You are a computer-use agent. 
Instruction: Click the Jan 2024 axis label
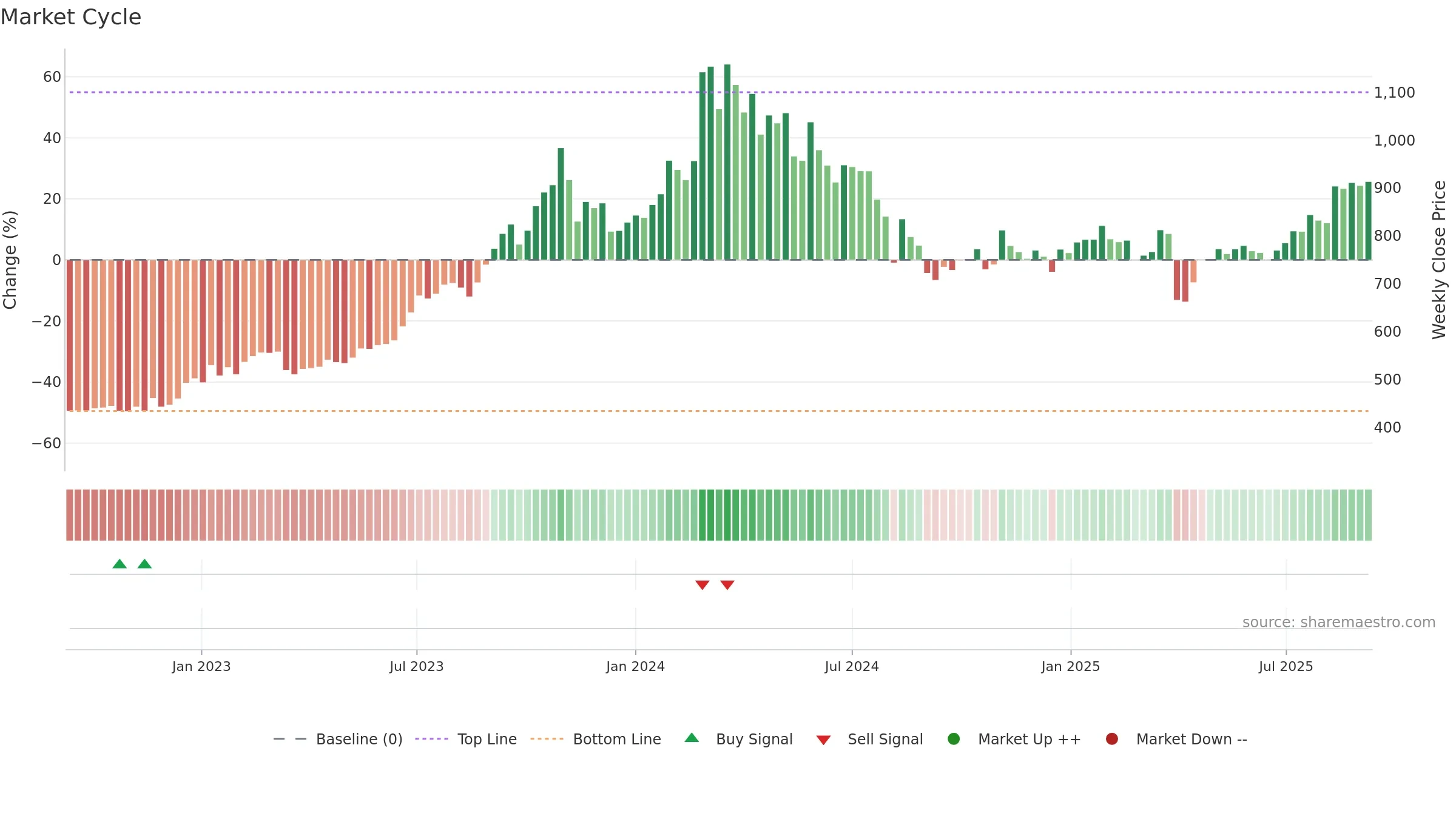[x=635, y=666]
